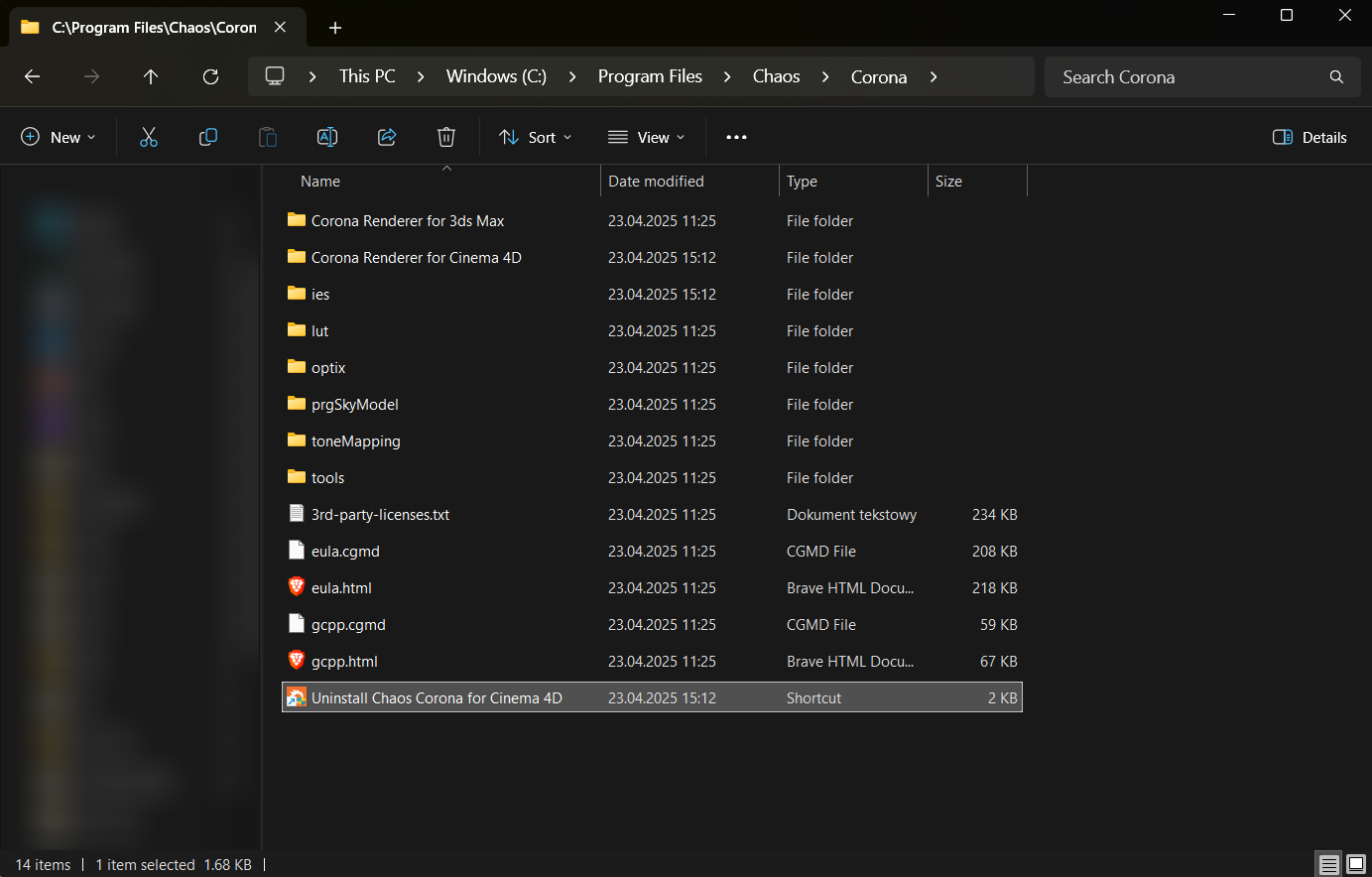Click Program Files in the breadcrumb path
This screenshot has width=1372, height=877.
click(650, 76)
